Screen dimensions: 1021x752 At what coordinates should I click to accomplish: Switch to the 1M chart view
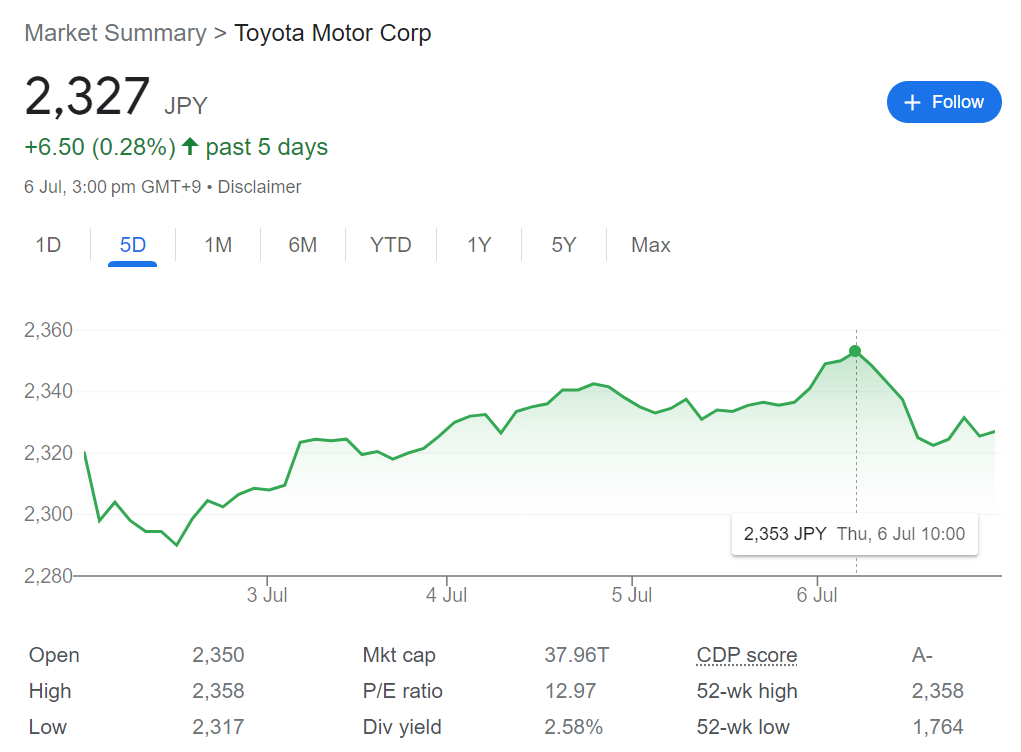pyautogui.click(x=218, y=245)
